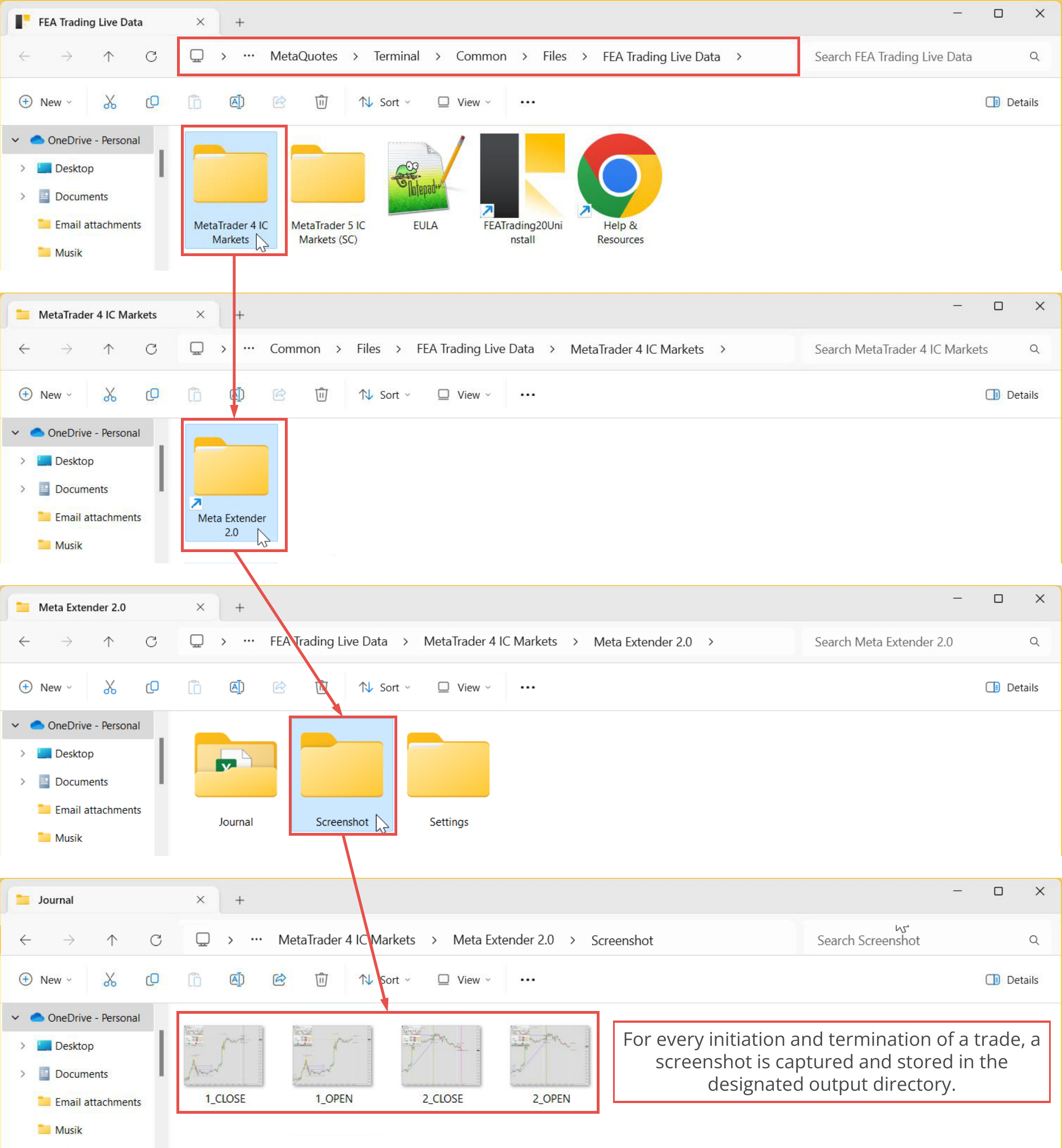The height and width of the screenshot is (1148, 1062).
Task: Open View dropdown in FEA Trading Live Data window
Action: (464, 102)
